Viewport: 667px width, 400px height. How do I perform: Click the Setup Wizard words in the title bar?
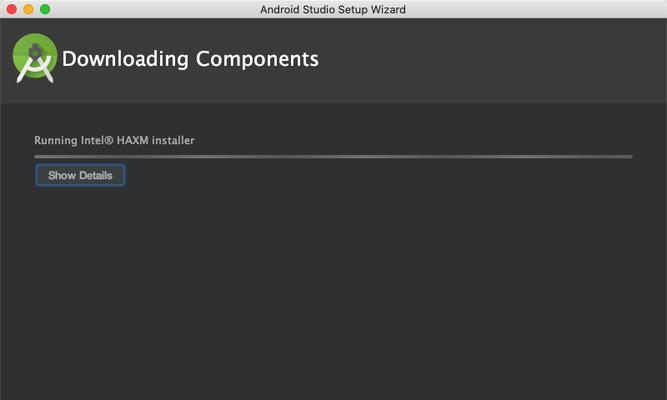coord(369,9)
